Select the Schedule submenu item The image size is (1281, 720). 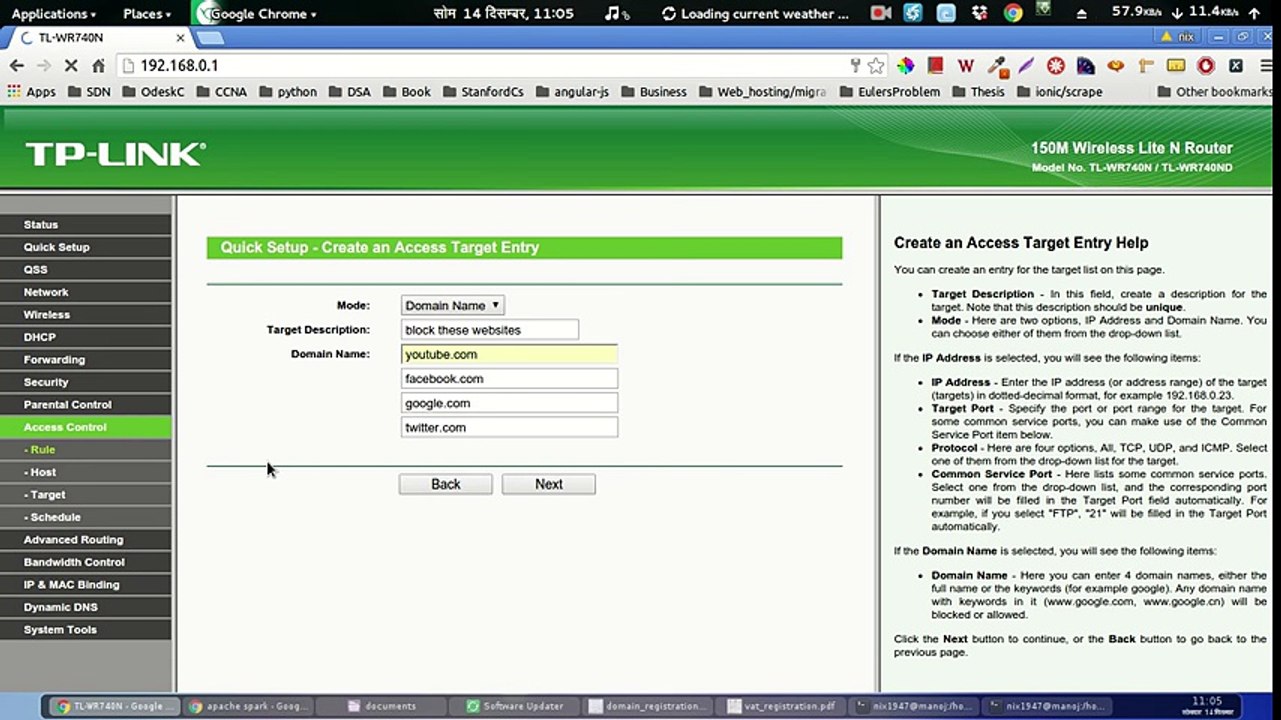86,517
